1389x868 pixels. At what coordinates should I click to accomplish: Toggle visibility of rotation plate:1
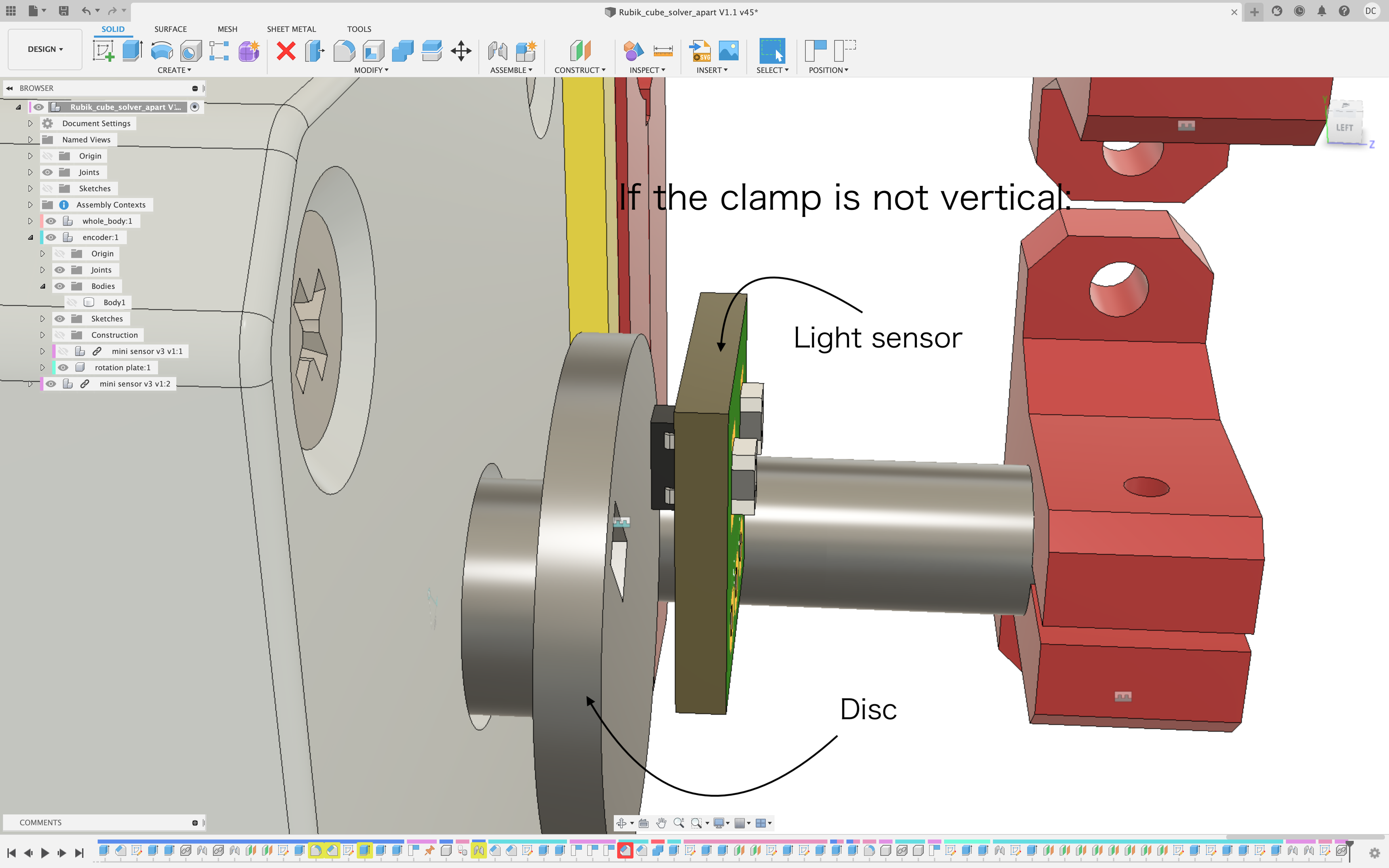tap(63, 368)
